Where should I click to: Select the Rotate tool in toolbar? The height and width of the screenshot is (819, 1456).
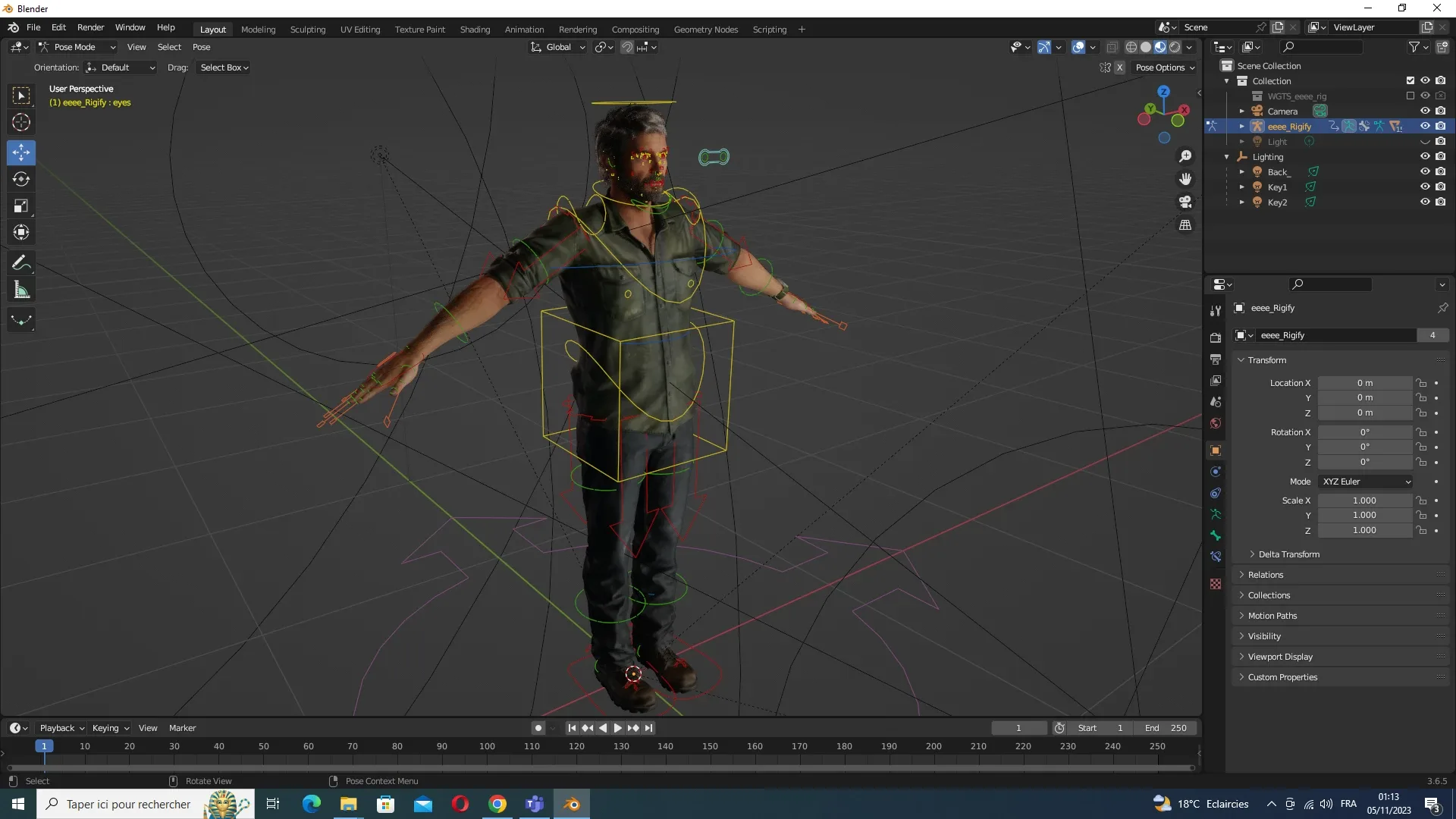(21, 179)
